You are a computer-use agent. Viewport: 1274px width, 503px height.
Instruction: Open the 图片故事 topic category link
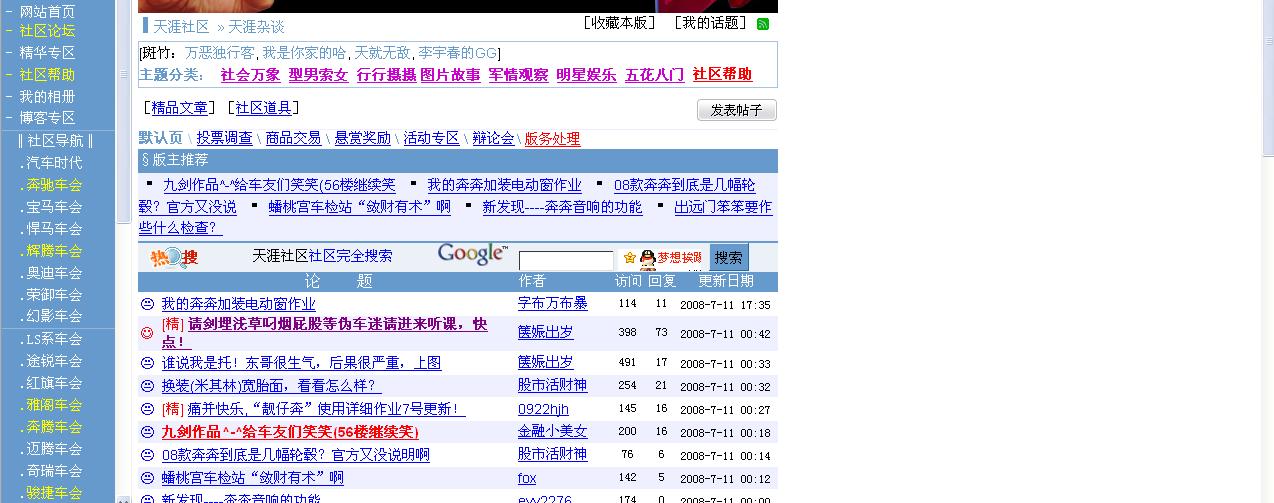(x=450, y=75)
